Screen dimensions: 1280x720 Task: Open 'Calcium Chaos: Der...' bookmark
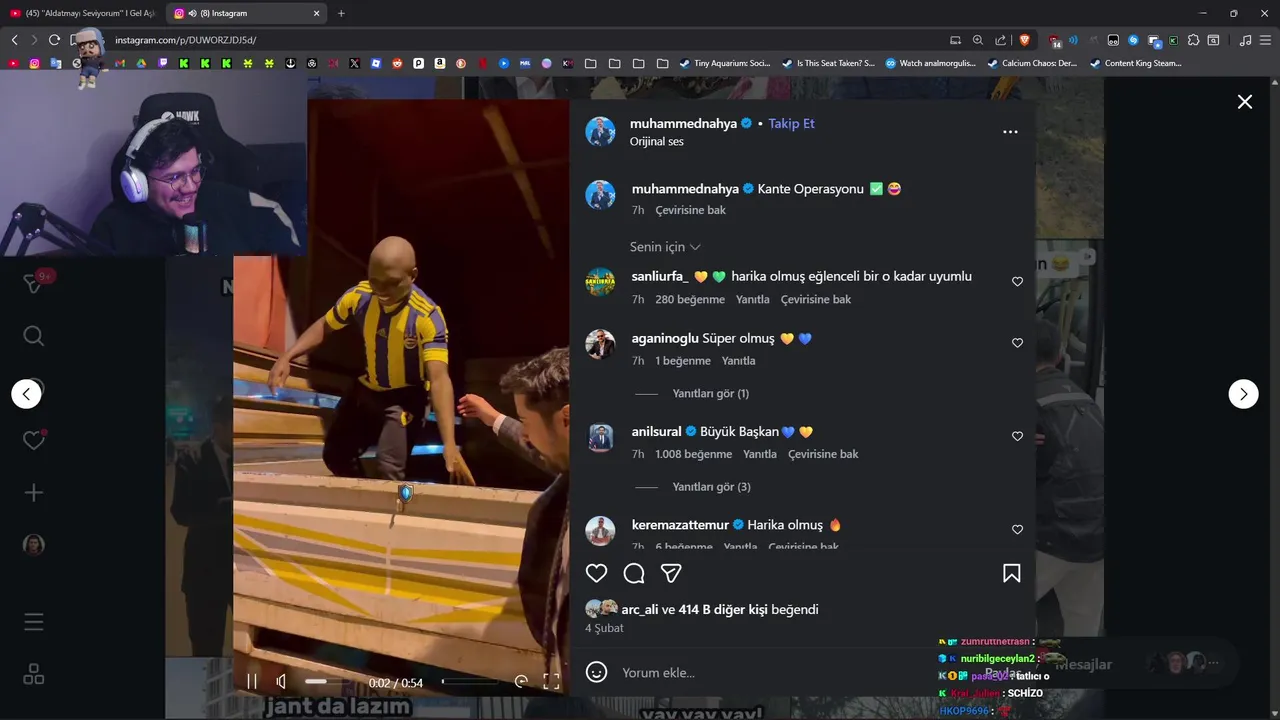click(x=1032, y=63)
